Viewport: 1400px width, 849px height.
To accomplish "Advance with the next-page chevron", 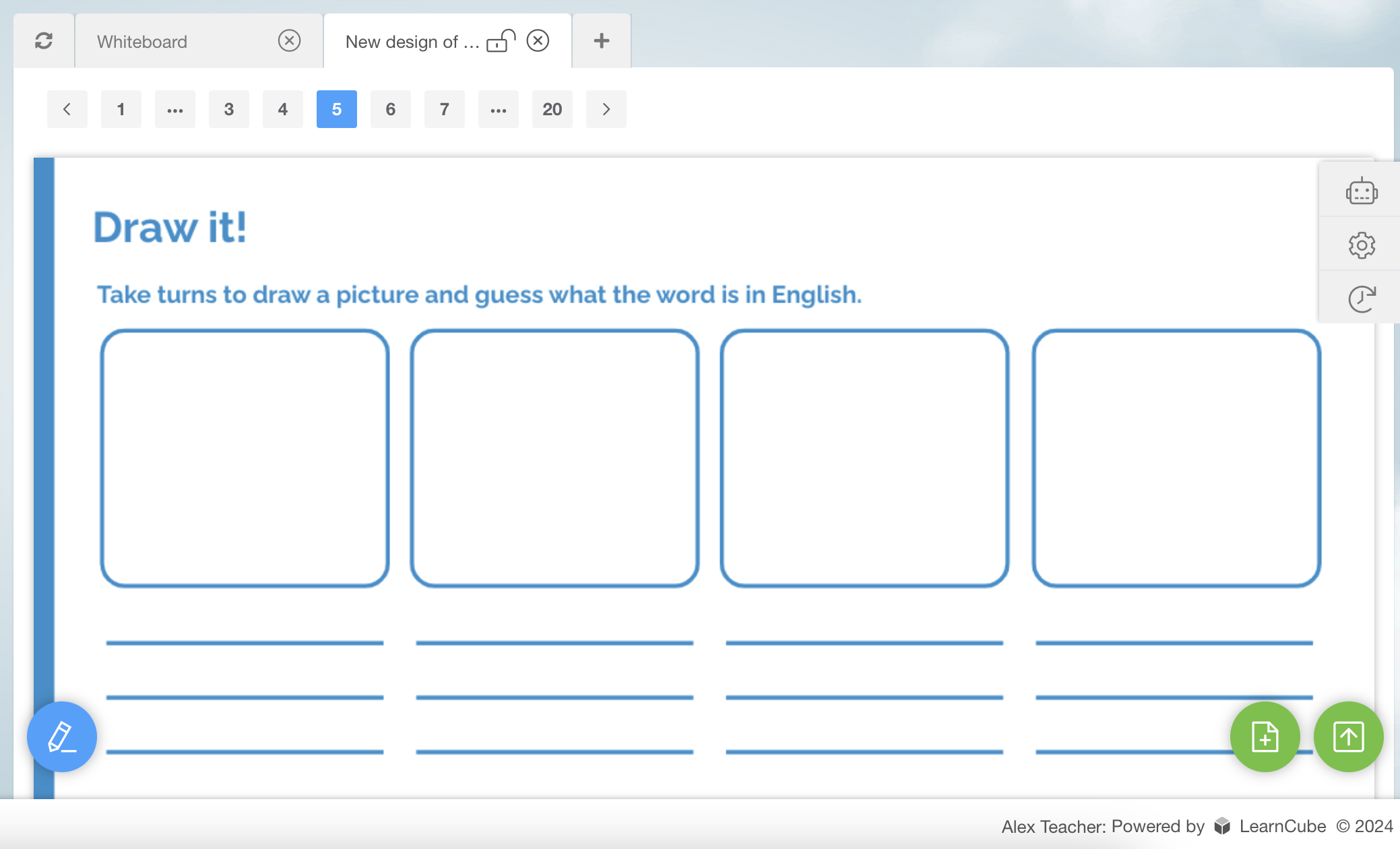I will 606,108.
